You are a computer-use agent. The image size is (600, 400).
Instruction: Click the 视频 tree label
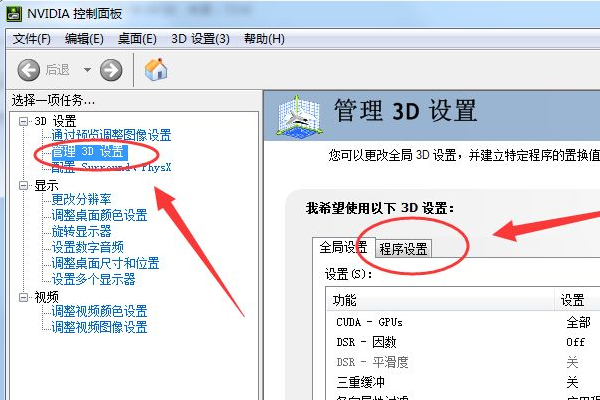click(46, 297)
